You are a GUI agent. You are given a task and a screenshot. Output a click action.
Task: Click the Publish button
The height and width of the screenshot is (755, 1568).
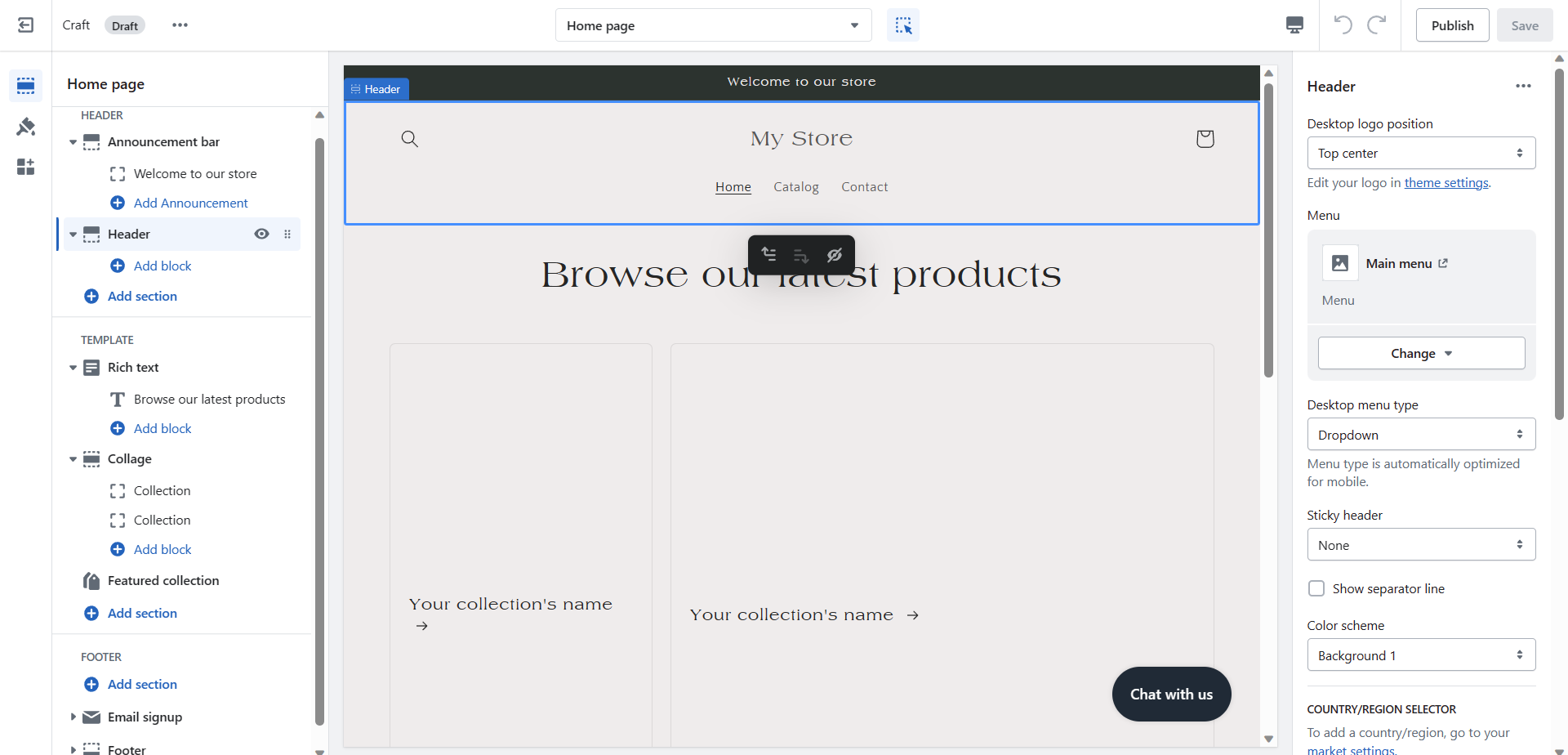(1452, 25)
